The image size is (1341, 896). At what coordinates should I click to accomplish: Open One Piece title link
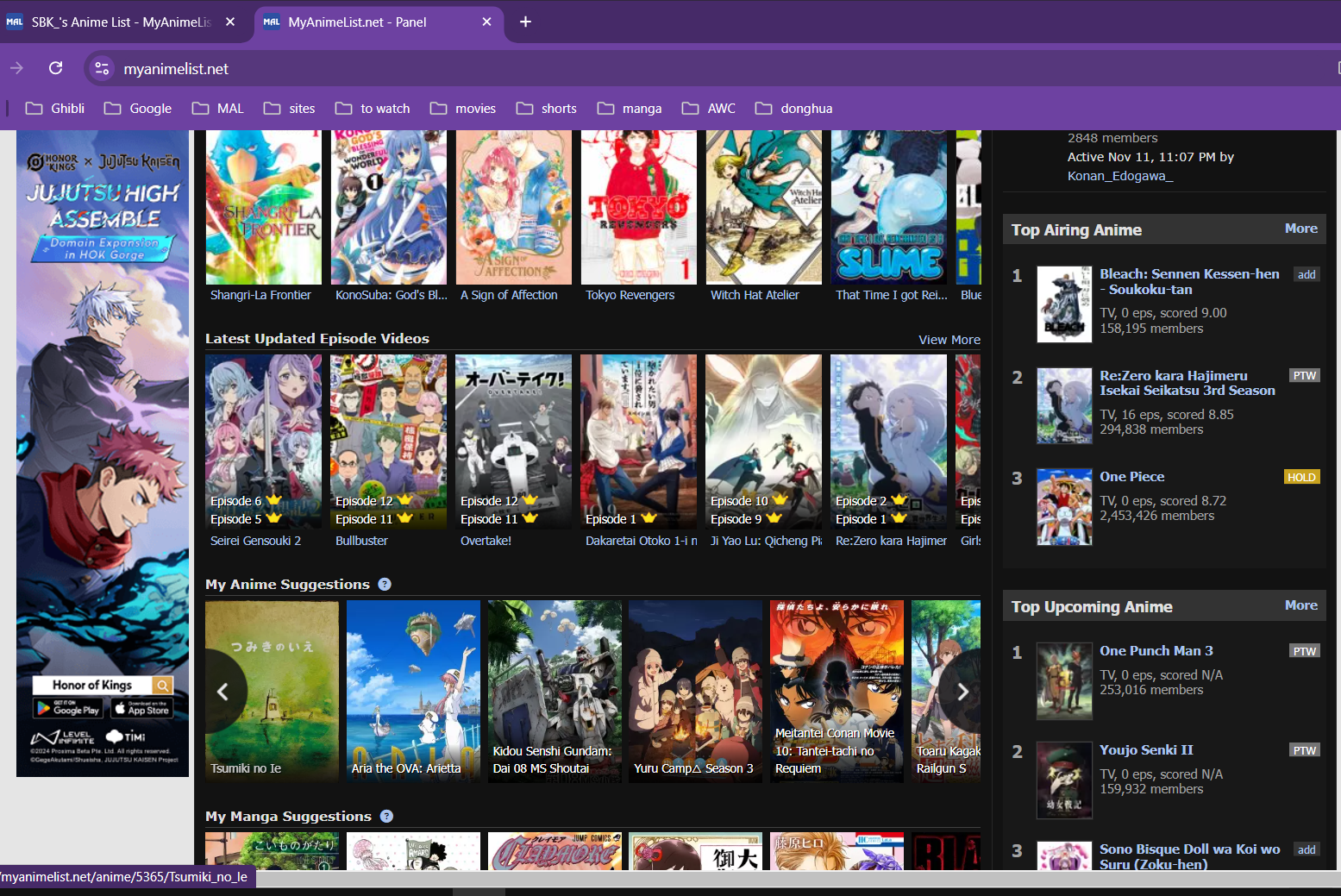point(1131,476)
